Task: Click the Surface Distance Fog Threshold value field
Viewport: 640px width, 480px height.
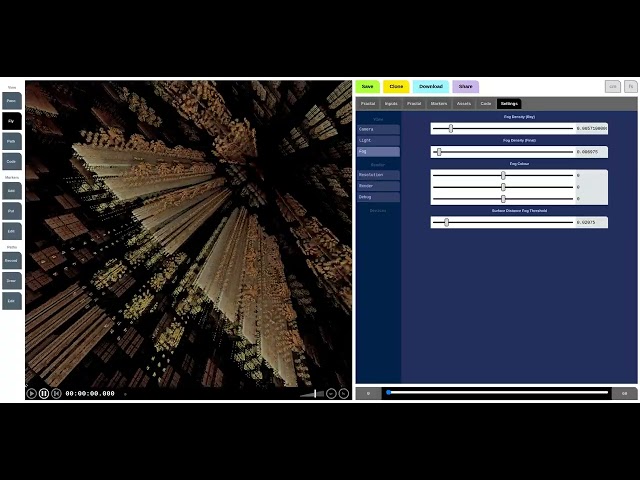Action: pos(591,222)
